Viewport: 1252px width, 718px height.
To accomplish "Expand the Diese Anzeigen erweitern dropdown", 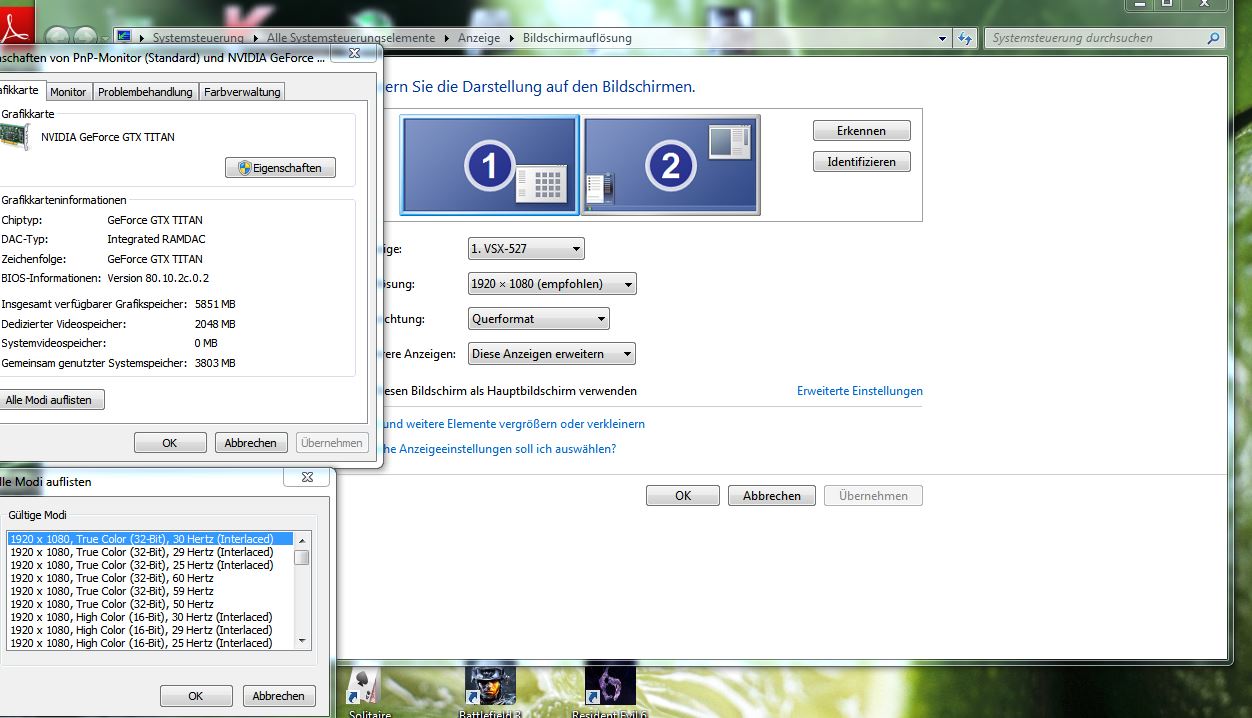I will pos(552,354).
